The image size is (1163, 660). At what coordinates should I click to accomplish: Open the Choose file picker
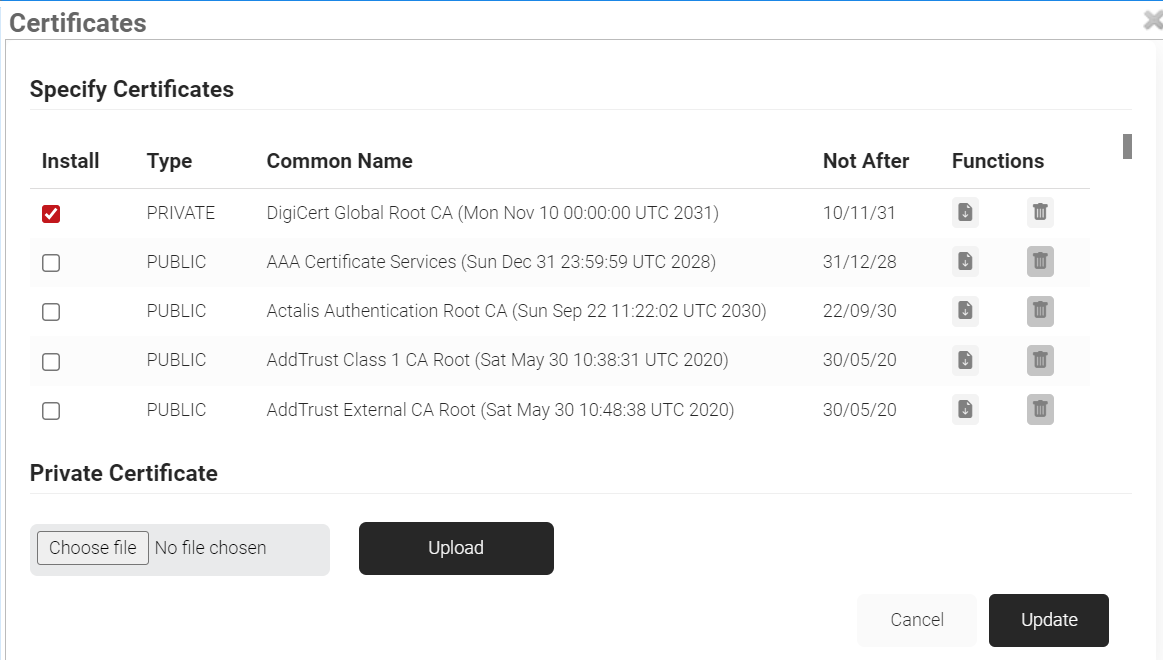tap(93, 548)
